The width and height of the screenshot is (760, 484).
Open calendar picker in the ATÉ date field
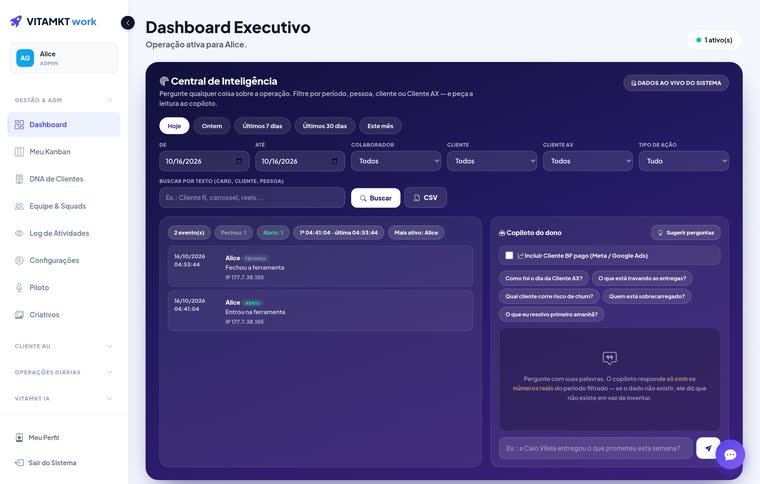point(334,161)
